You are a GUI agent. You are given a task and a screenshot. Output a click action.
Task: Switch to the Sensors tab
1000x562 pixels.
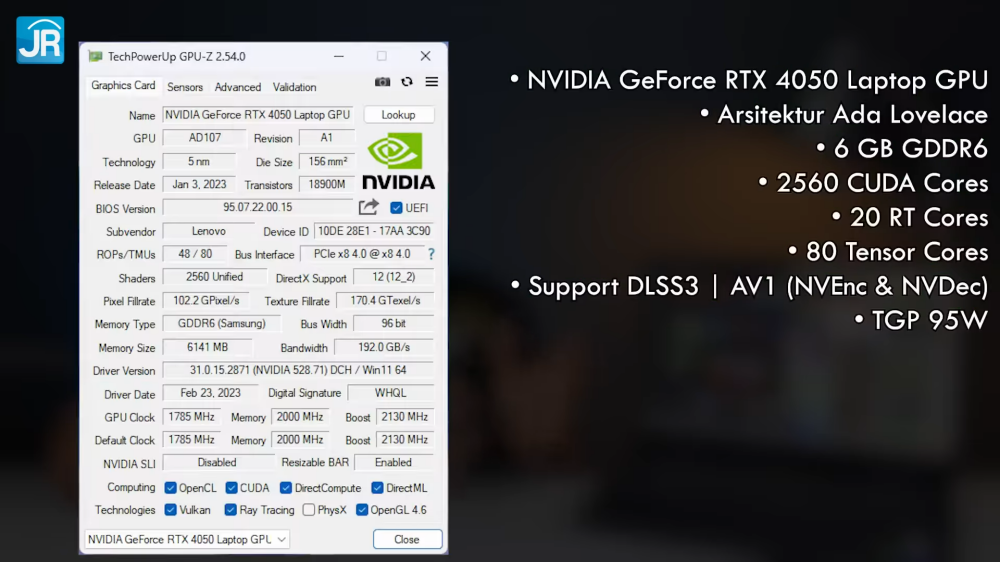coord(185,87)
